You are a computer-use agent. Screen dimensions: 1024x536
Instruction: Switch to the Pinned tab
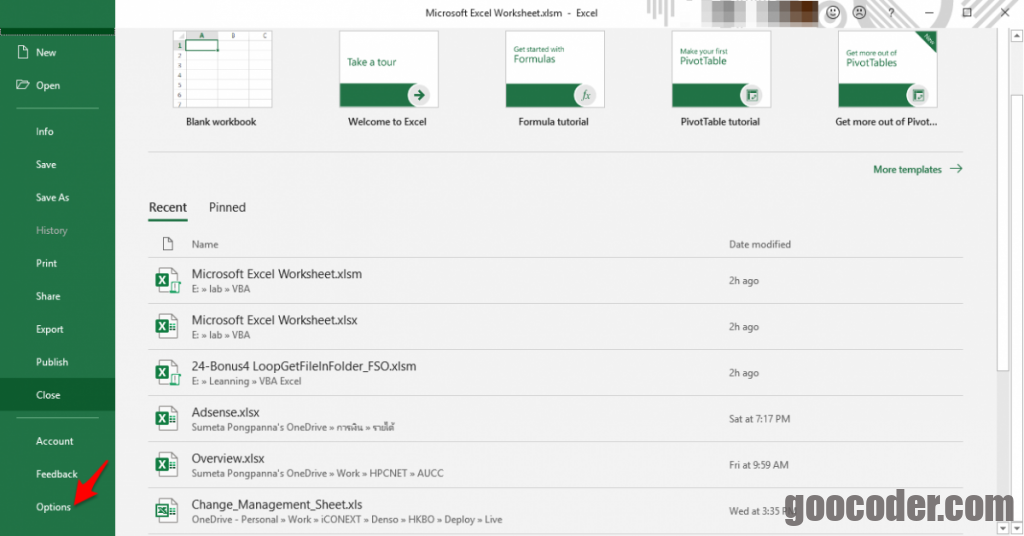(x=227, y=208)
